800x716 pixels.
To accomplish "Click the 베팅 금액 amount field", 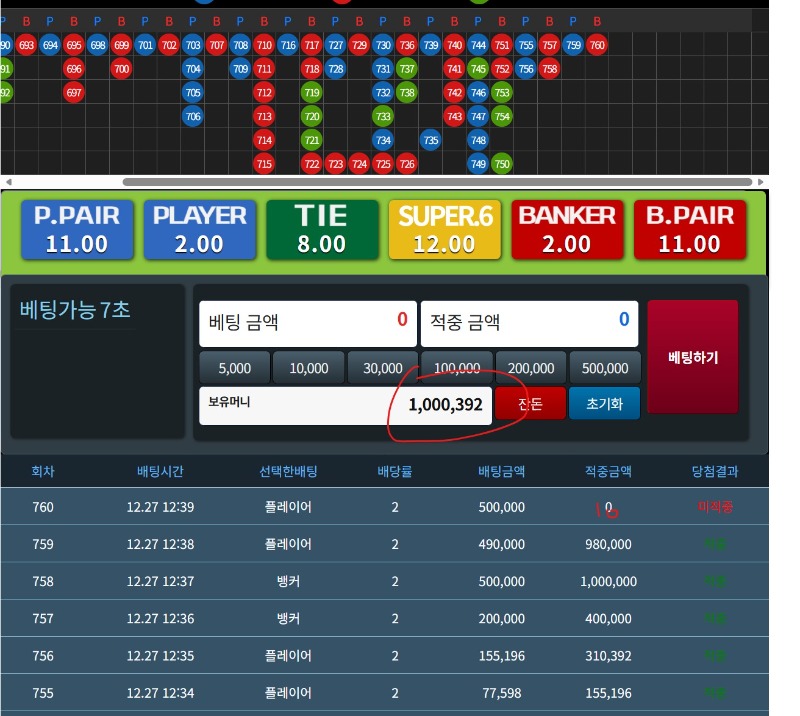I will (307, 322).
